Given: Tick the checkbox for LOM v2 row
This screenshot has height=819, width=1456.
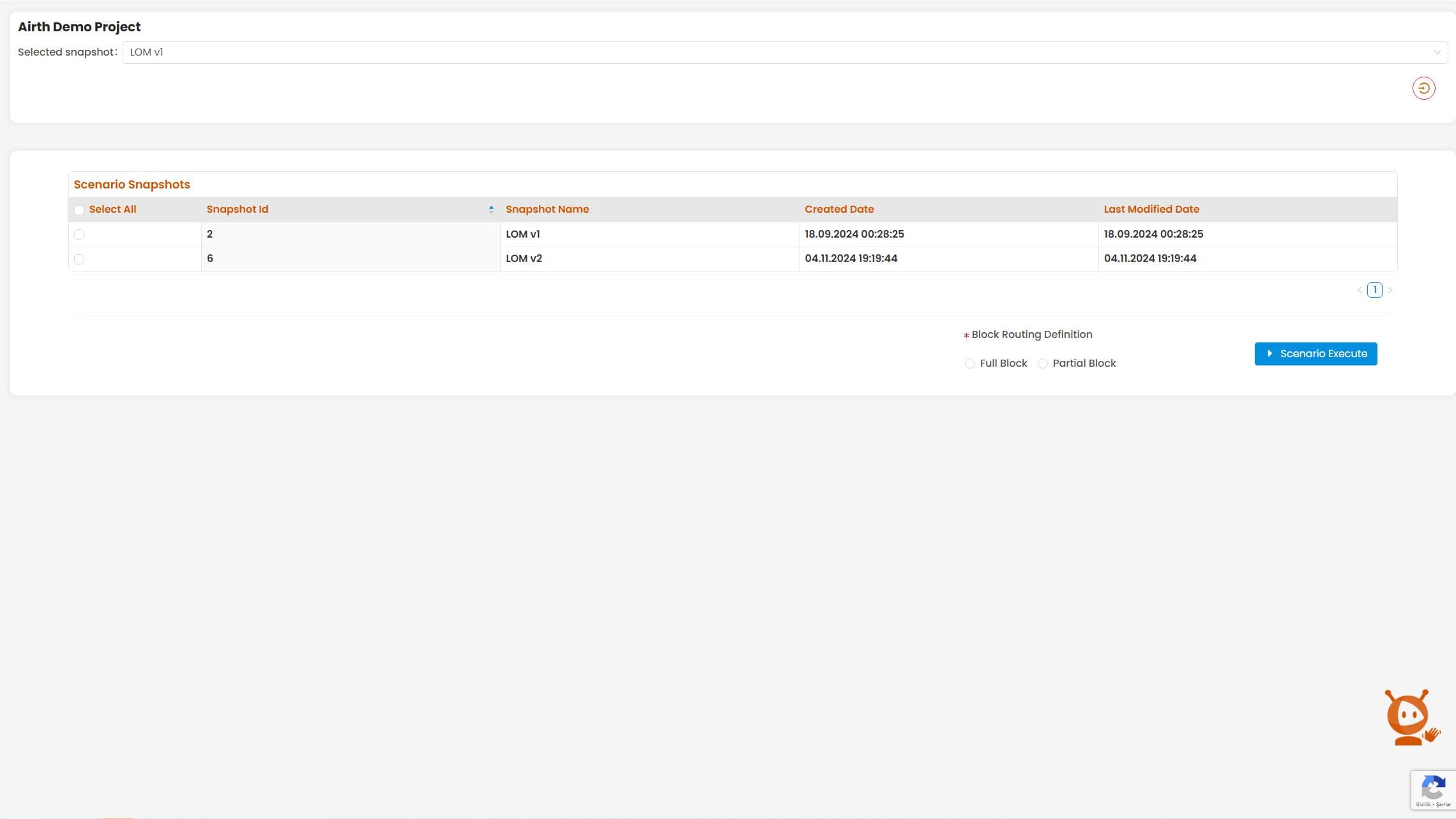Looking at the screenshot, I should (79, 259).
